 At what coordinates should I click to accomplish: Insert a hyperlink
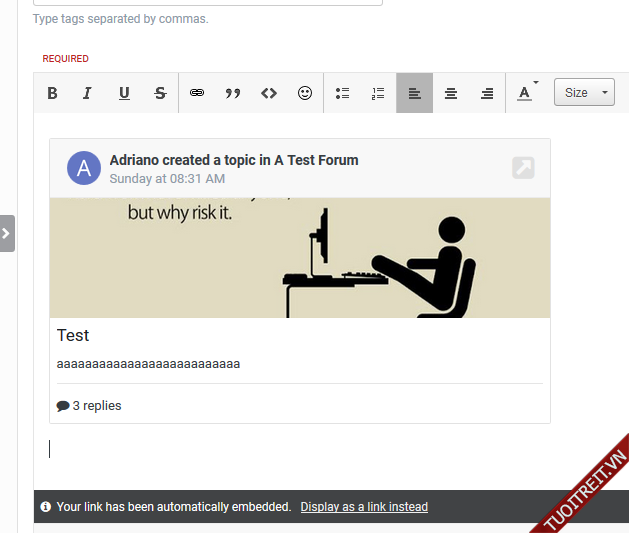pyautogui.click(x=197, y=93)
